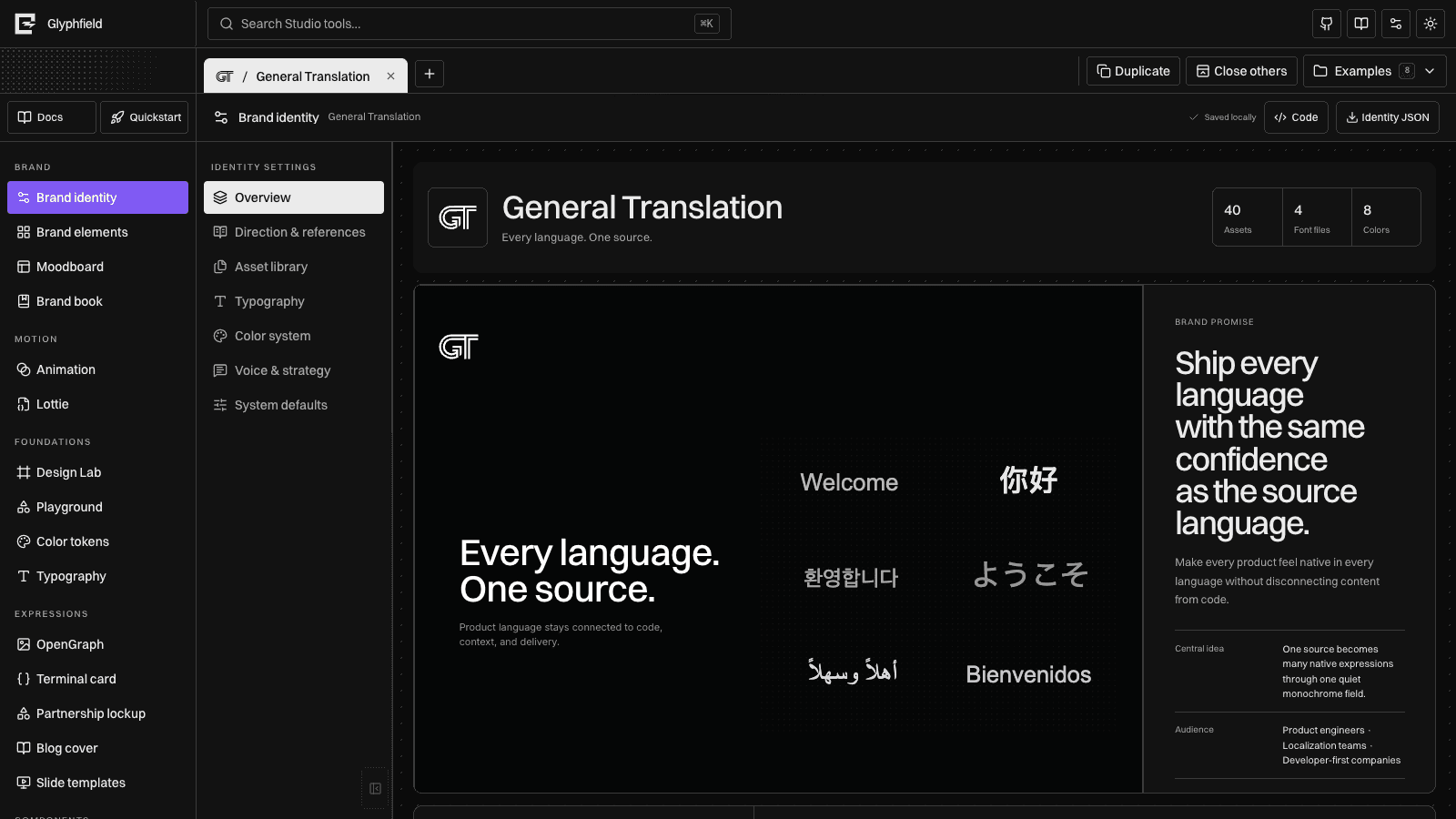
Task: Open the Quickstart button
Action: click(x=144, y=117)
